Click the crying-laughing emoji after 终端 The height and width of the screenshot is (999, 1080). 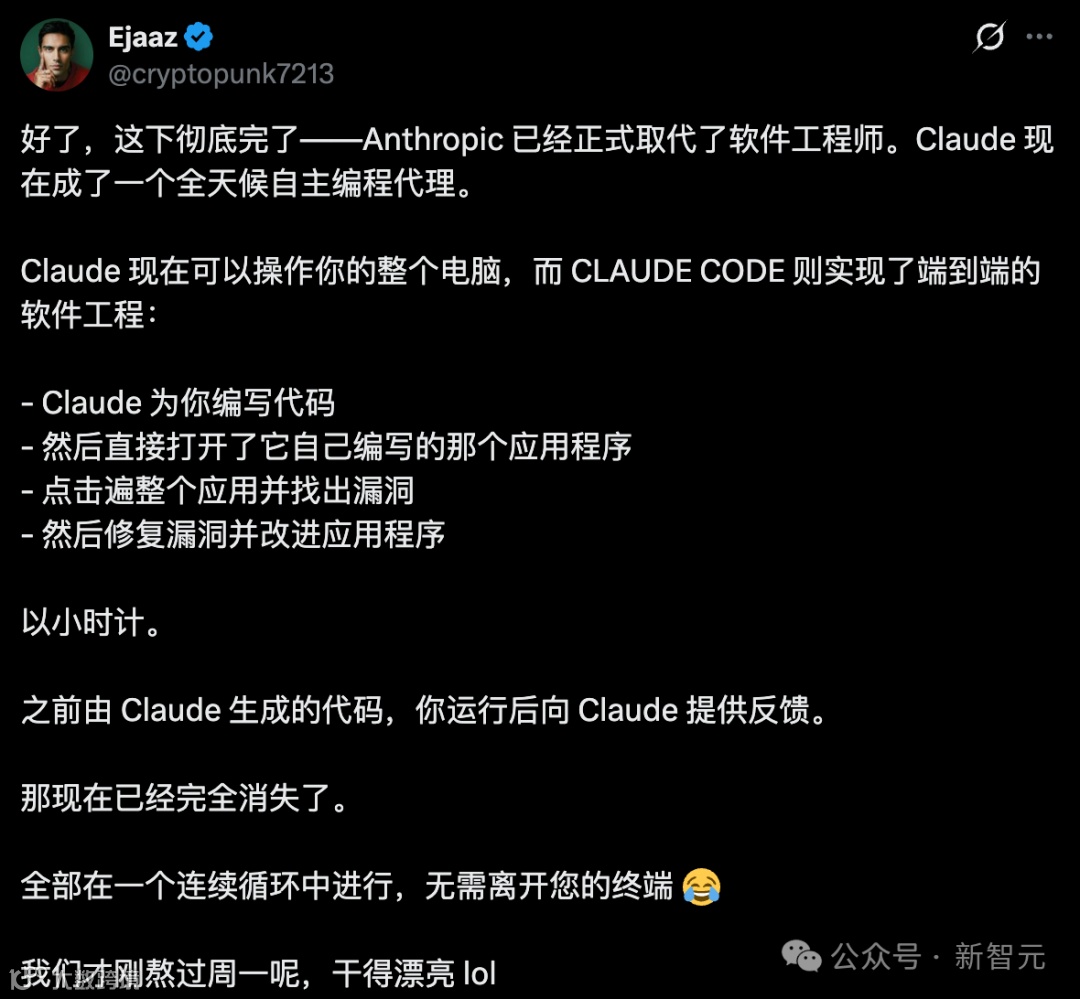(x=701, y=886)
